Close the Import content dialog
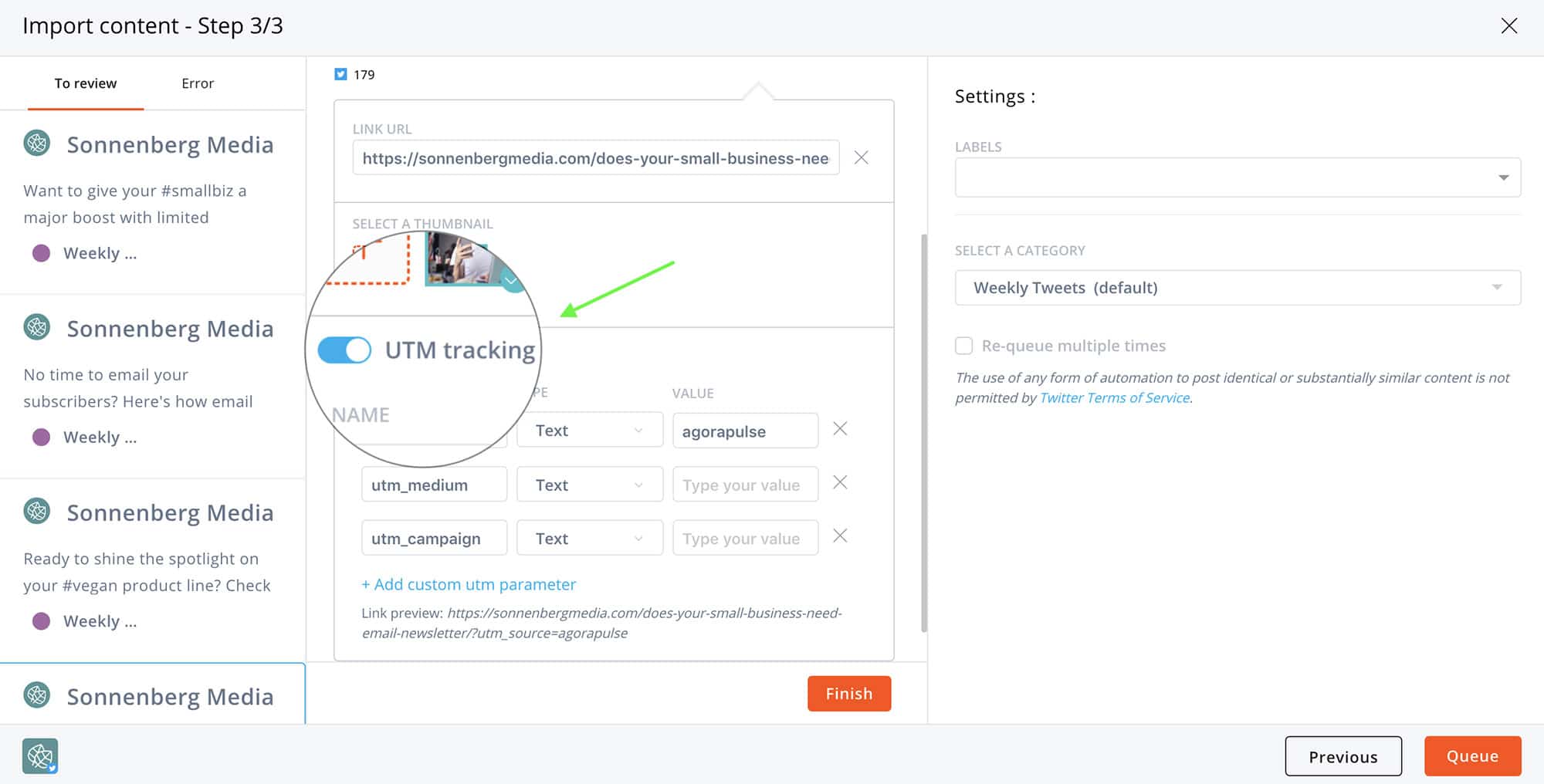1544x784 pixels. [1508, 25]
